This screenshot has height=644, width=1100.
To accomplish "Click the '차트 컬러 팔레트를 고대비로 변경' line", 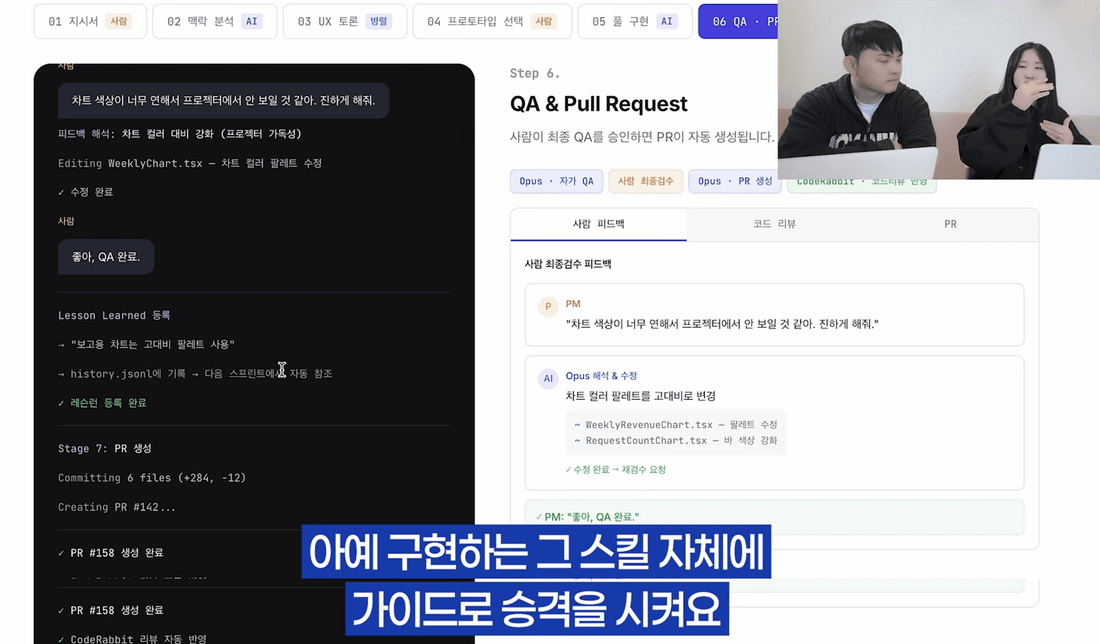I will (x=640, y=396).
